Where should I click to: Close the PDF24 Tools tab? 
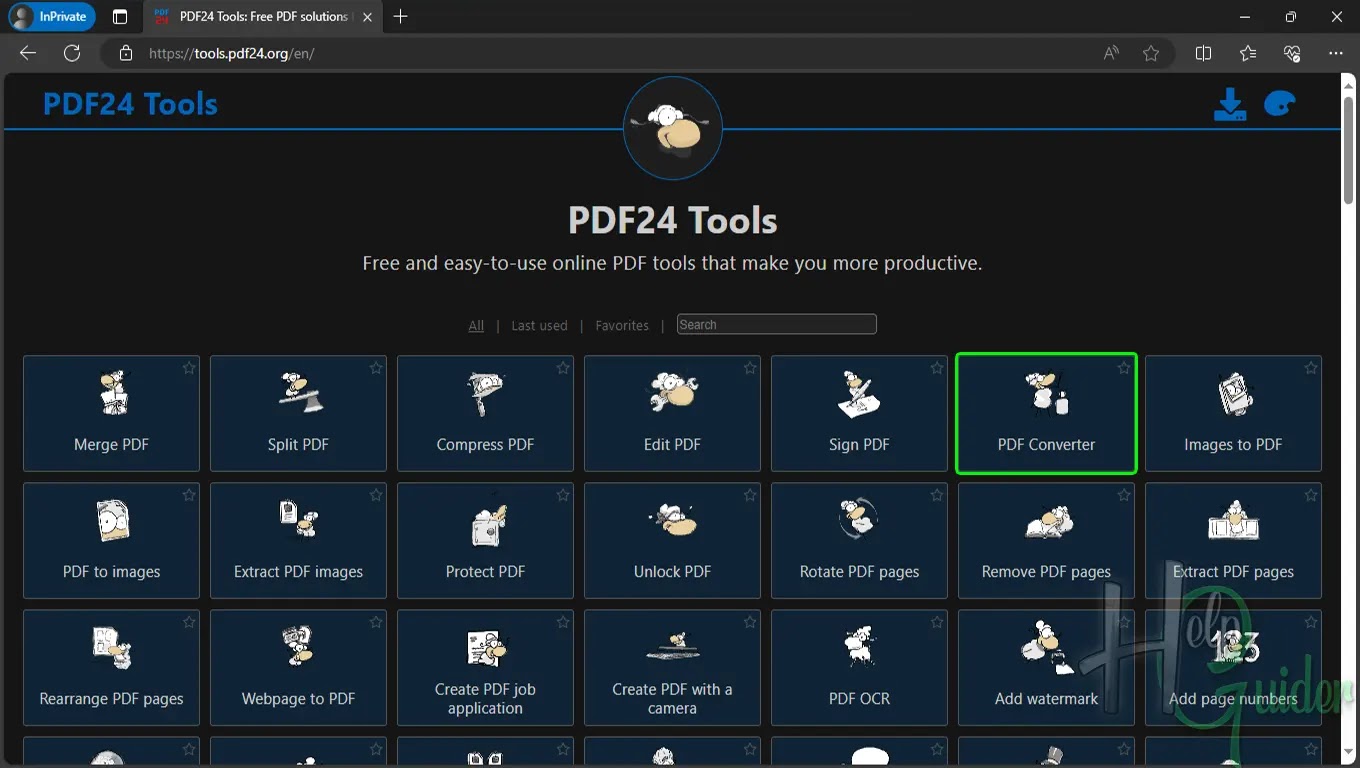[x=367, y=17]
